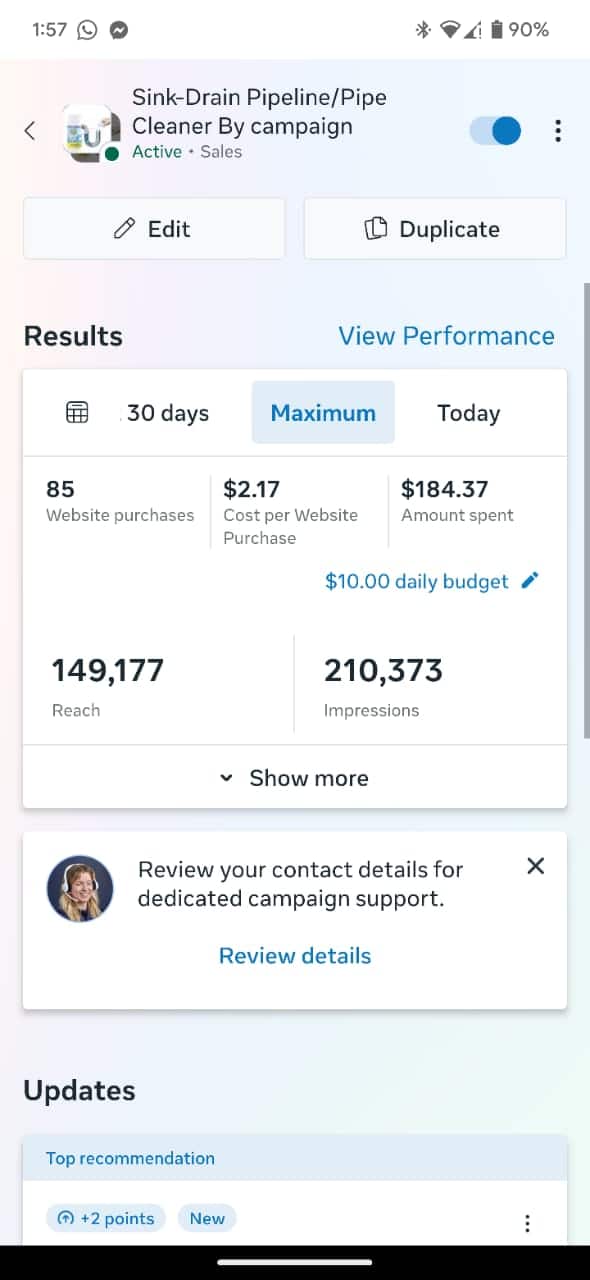Tap the campaign product thumbnail
The width and height of the screenshot is (590, 1280).
[91, 131]
